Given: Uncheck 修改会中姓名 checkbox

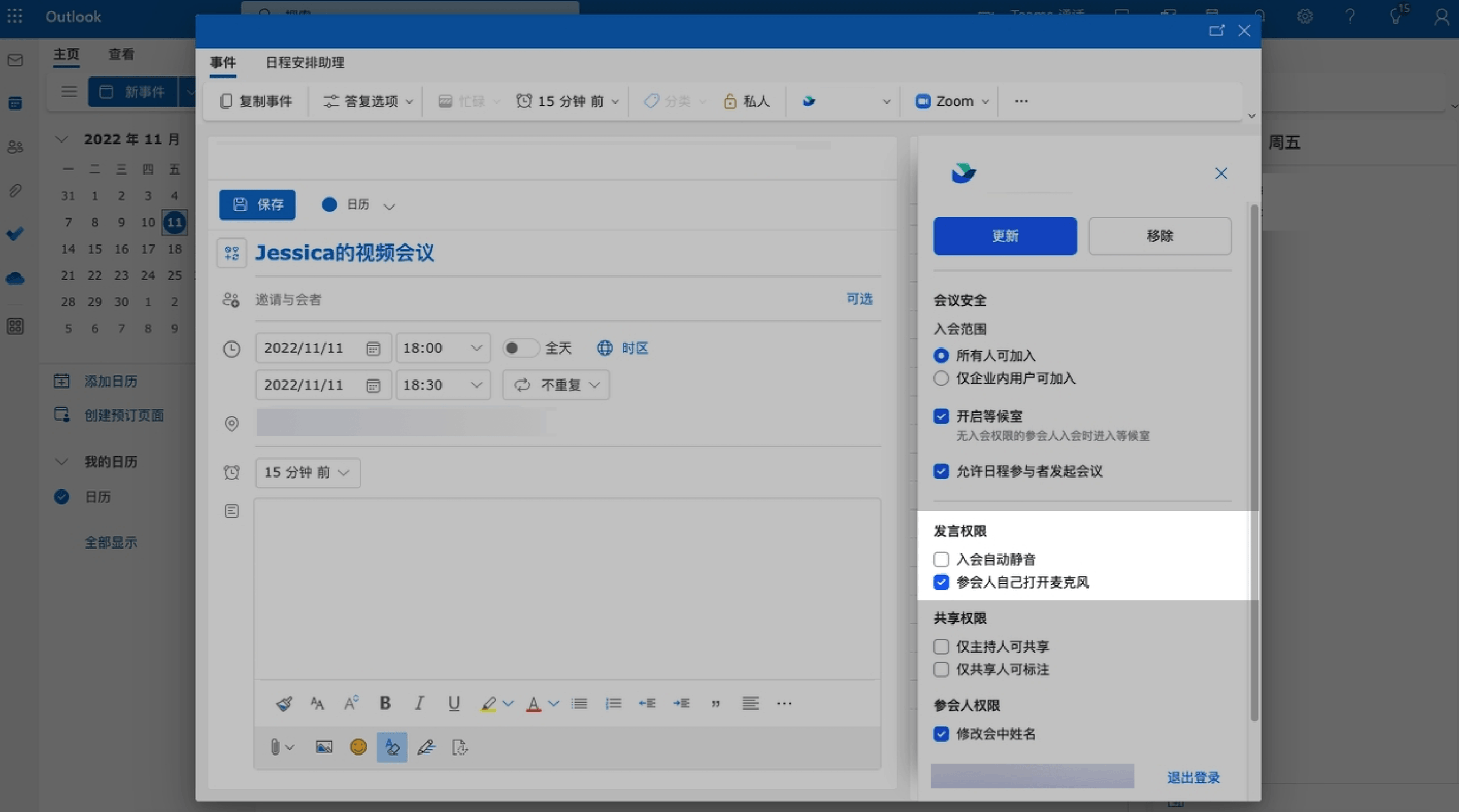Looking at the screenshot, I should tap(941, 734).
